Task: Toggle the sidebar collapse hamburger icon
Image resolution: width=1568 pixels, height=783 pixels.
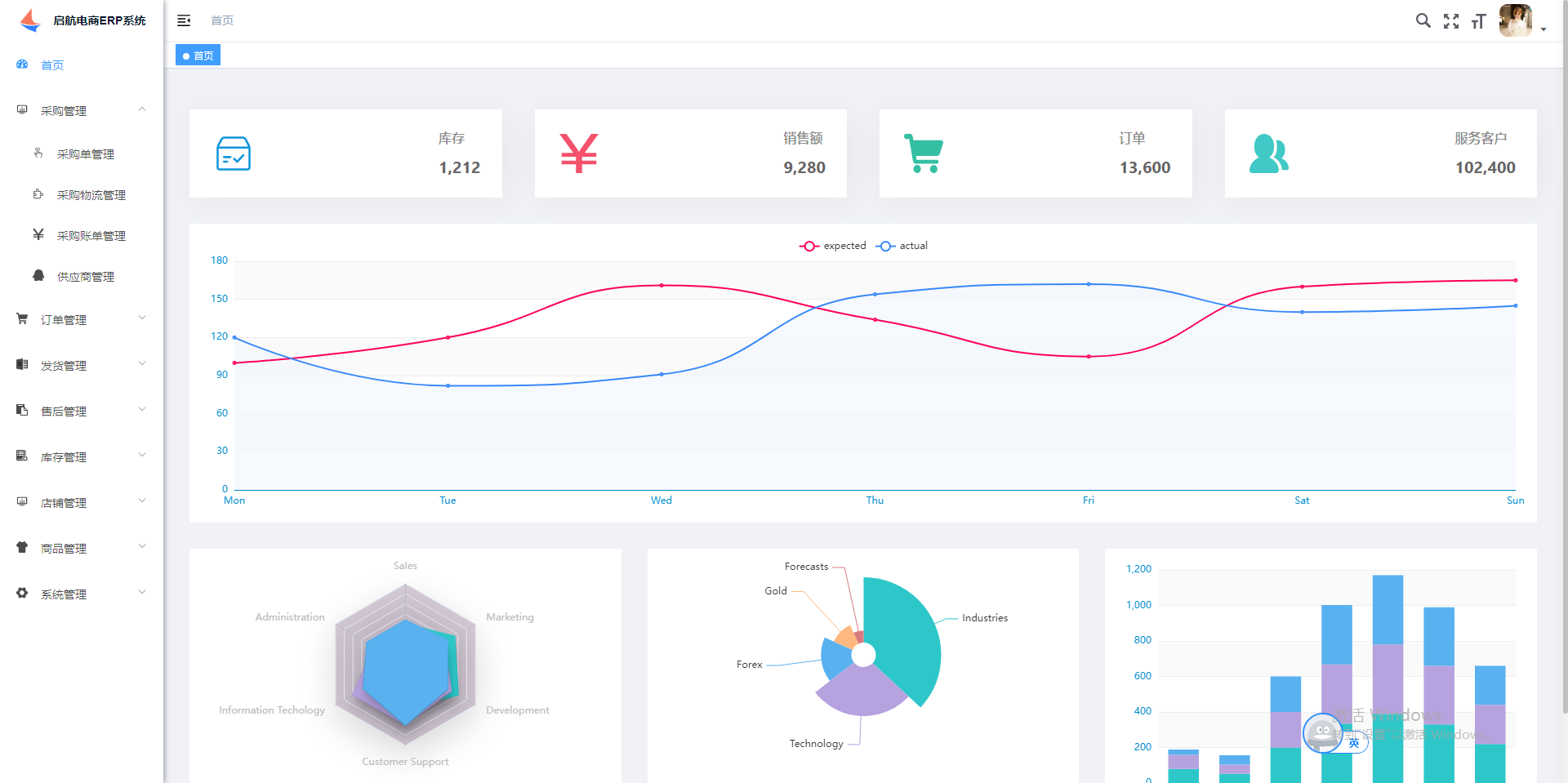Action: (184, 20)
